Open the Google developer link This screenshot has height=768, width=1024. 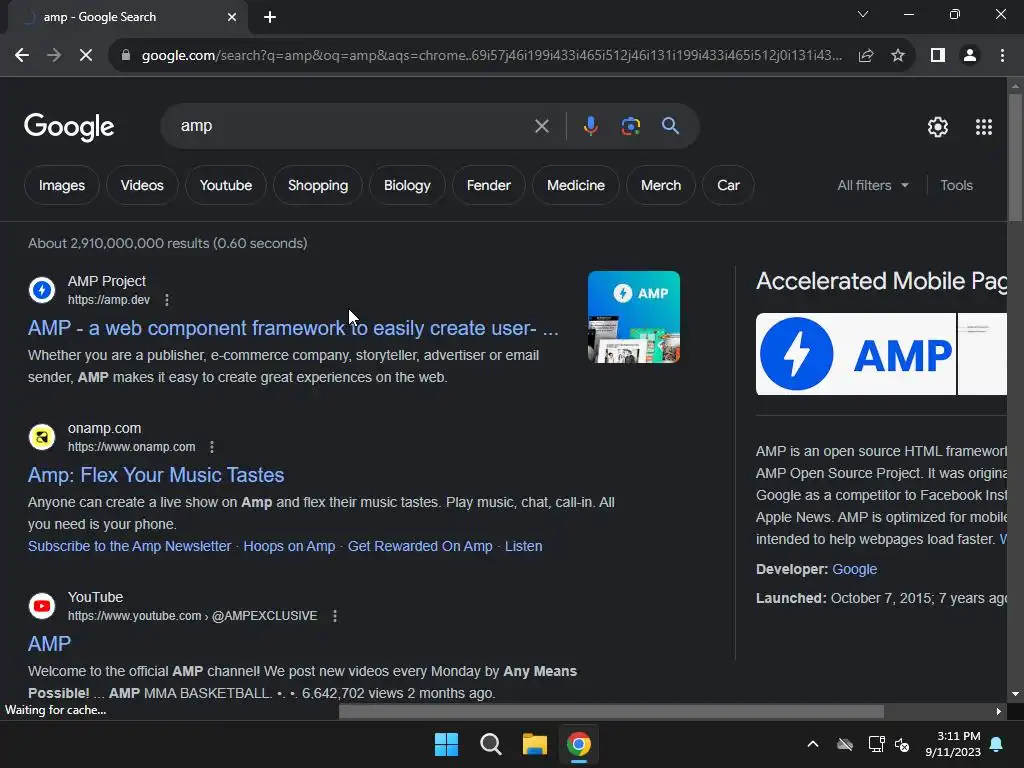pos(854,569)
